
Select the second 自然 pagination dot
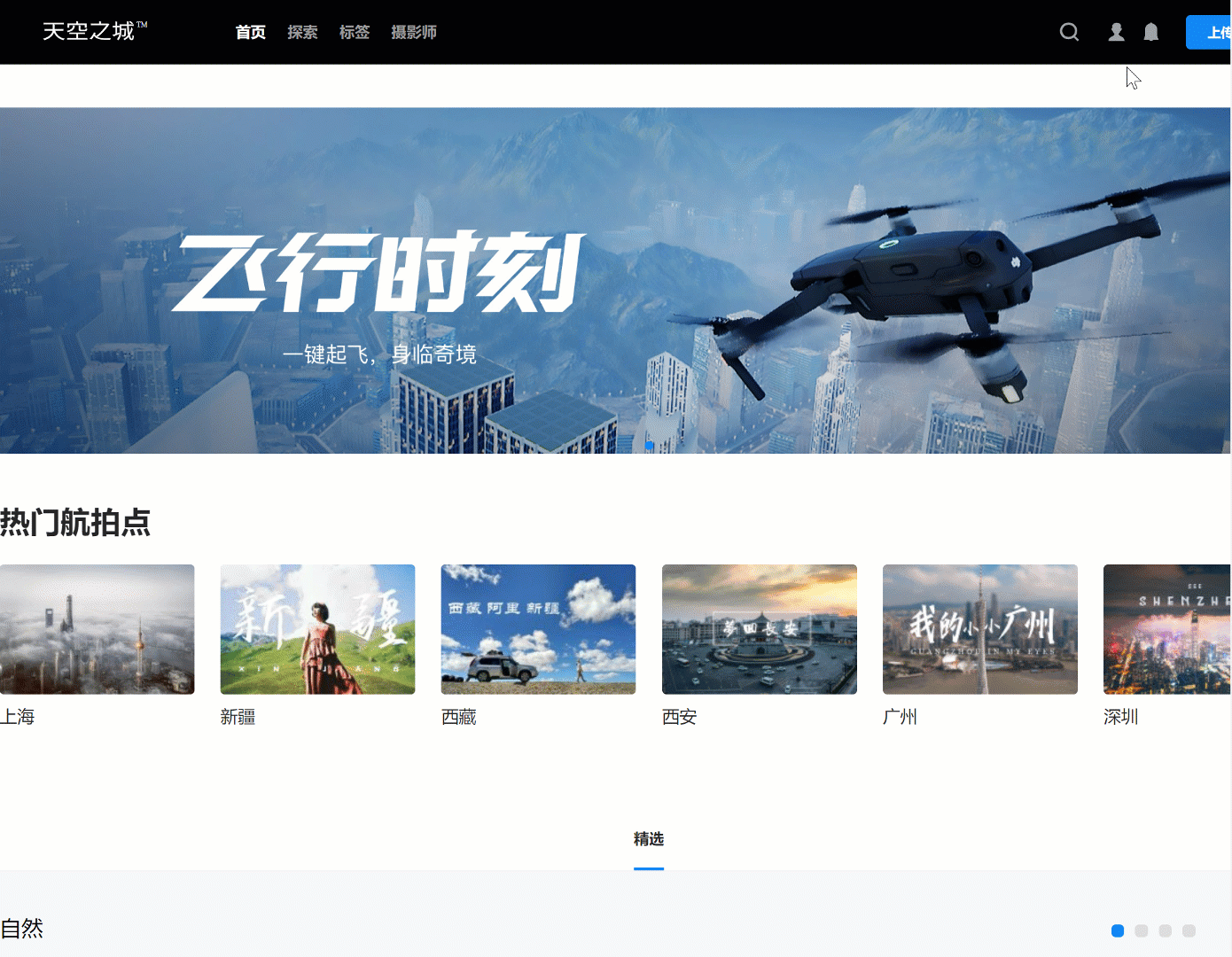click(x=1142, y=930)
